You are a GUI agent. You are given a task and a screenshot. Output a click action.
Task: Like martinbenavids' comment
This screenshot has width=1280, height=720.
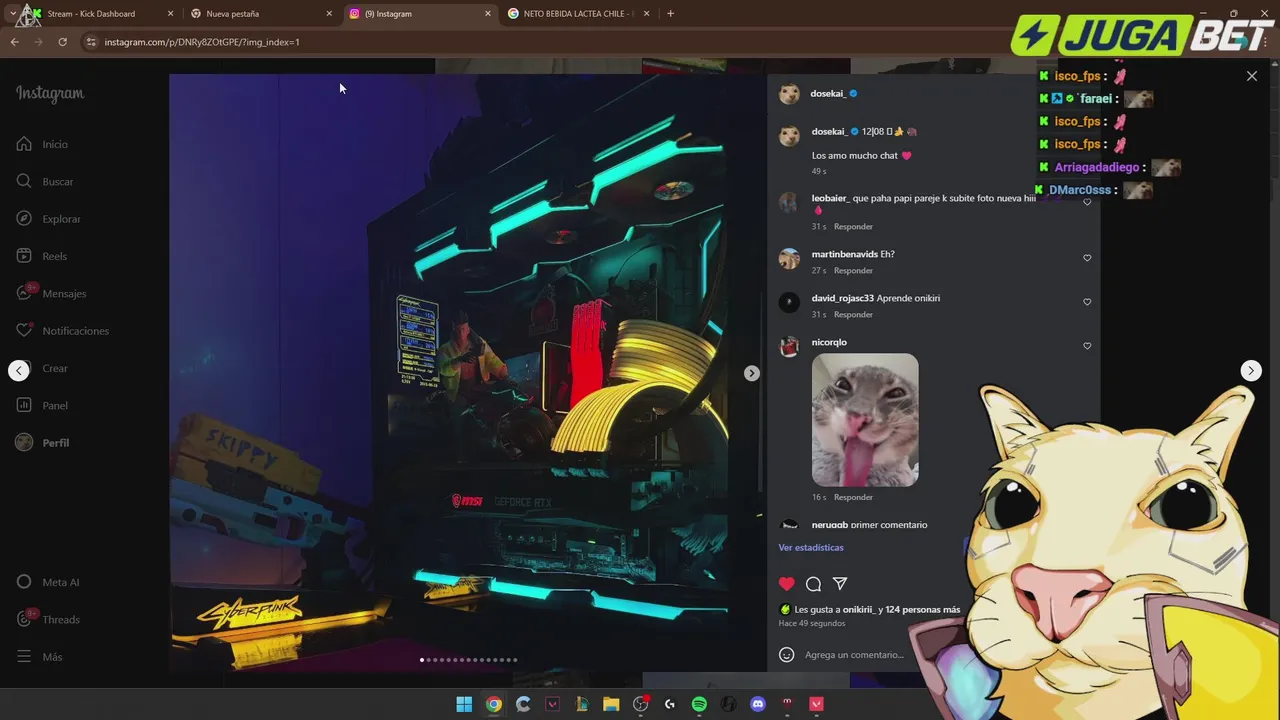(1087, 258)
